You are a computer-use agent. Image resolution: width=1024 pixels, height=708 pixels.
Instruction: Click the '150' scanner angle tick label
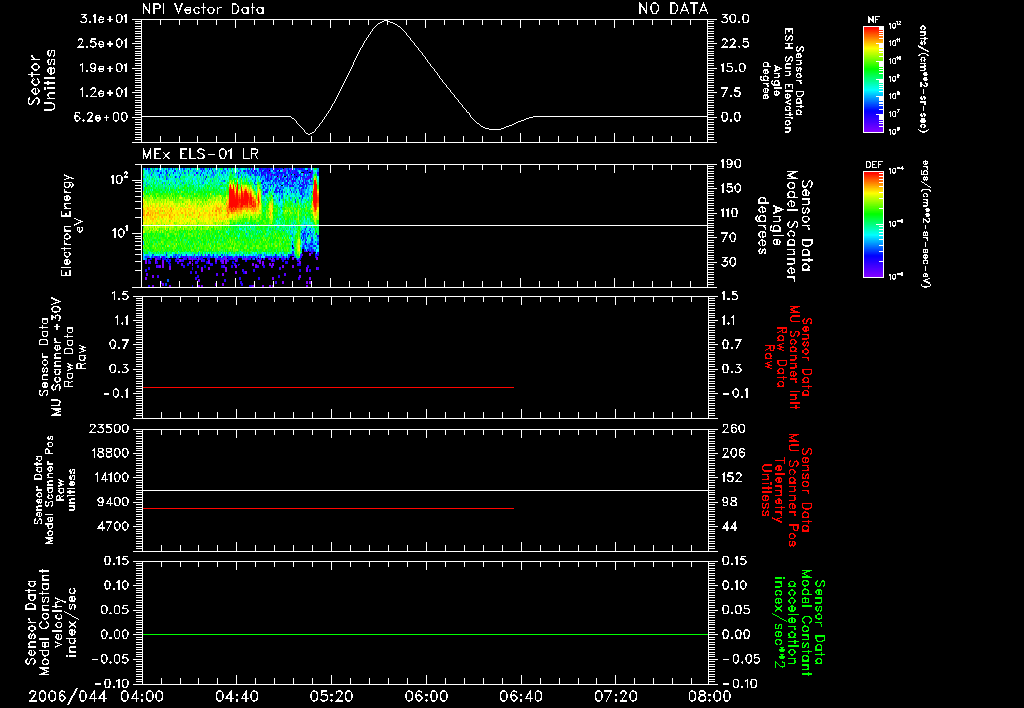click(x=731, y=188)
